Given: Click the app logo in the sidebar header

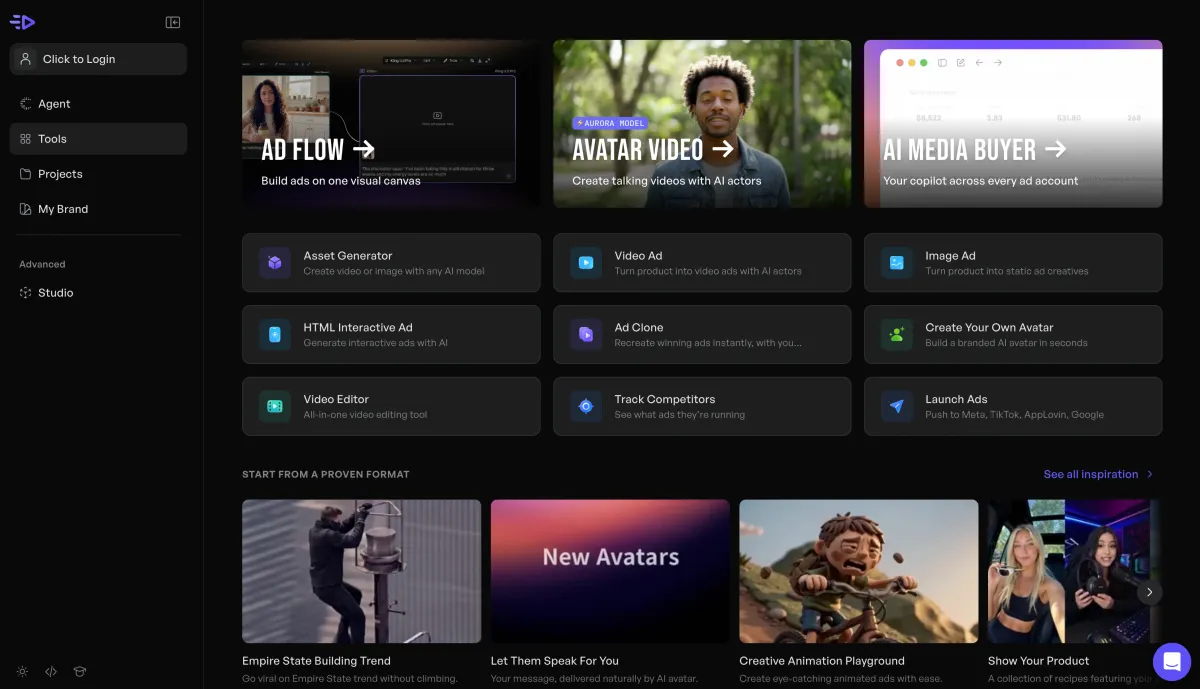Looking at the screenshot, I should point(22,22).
